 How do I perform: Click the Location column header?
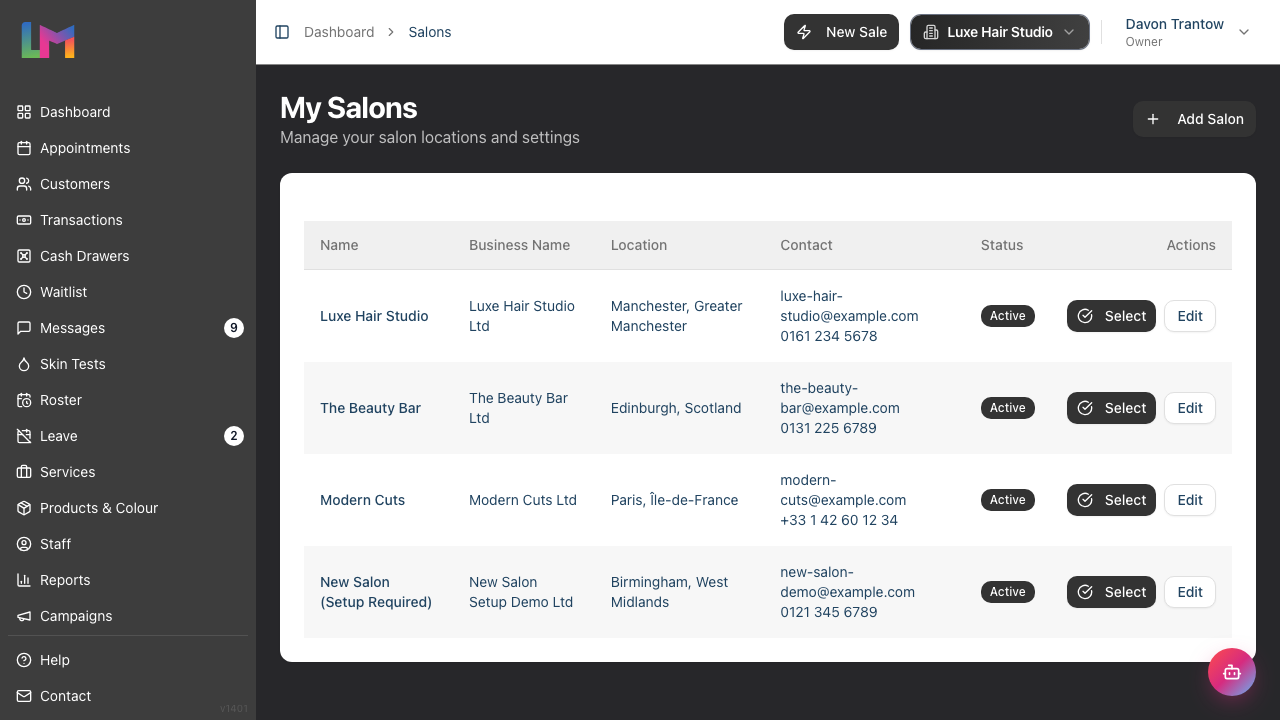(x=639, y=245)
